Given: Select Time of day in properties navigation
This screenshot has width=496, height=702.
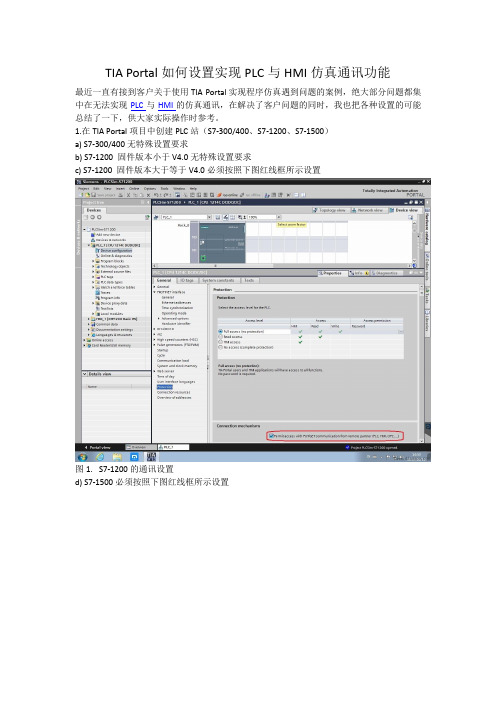Looking at the screenshot, I should 166,377.
